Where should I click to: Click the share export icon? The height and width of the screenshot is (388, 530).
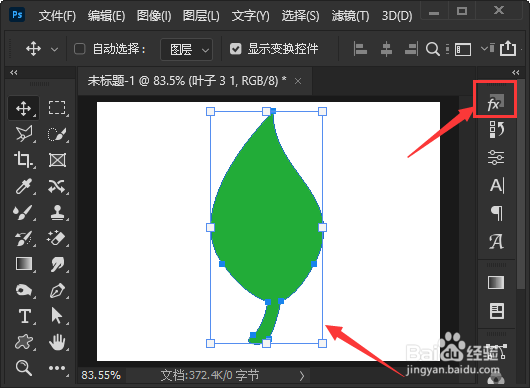click(508, 48)
